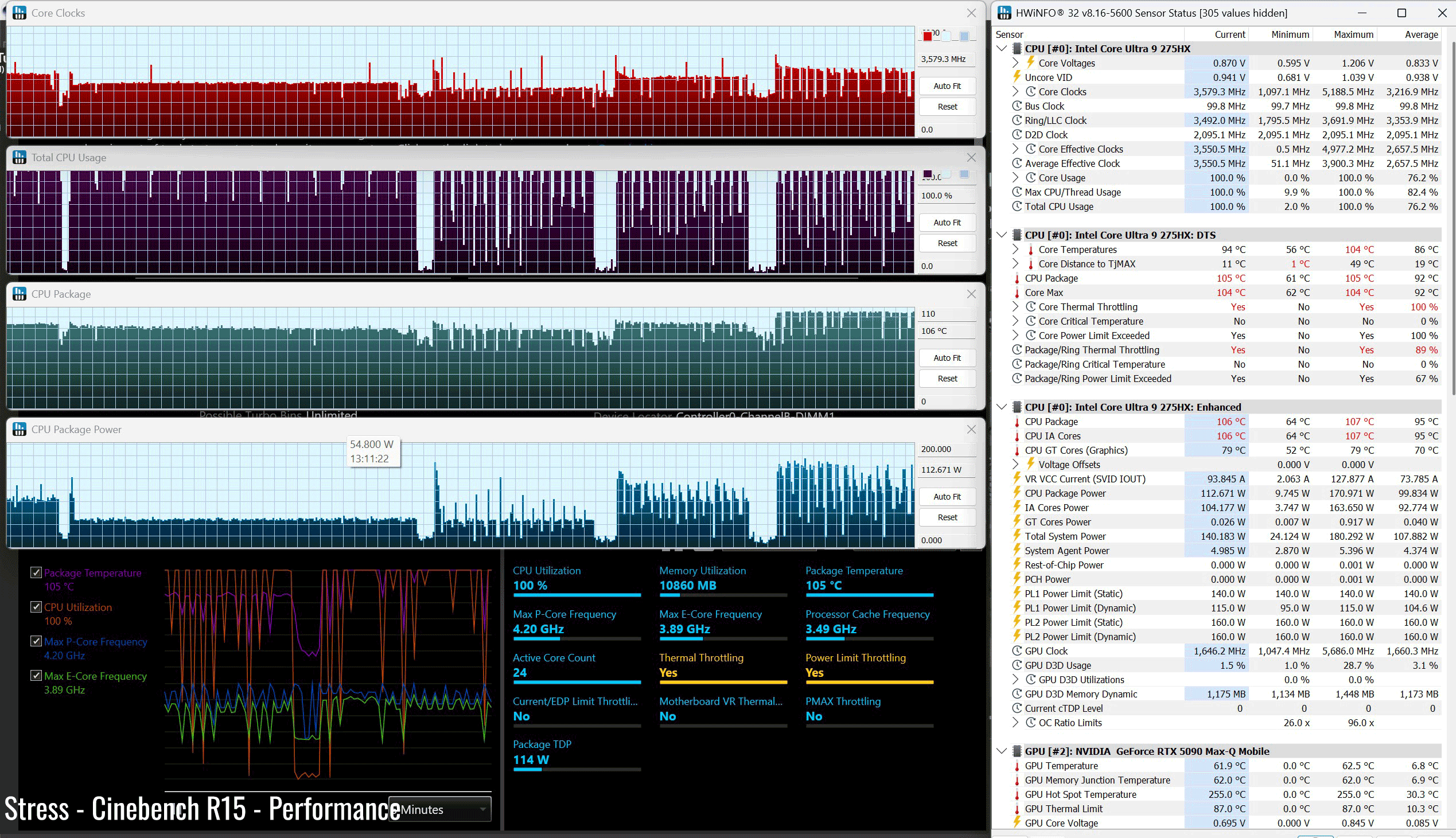
Task: Toggle the Max P-Core Frequency checkbox
Action: [36, 641]
